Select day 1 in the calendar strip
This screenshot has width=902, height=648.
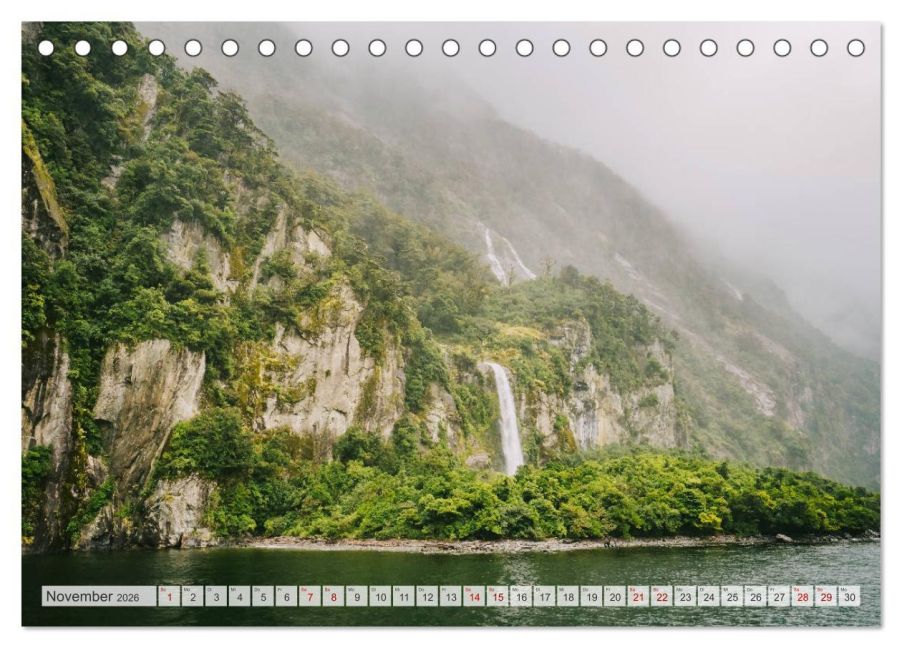pyautogui.click(x=169, y=597)
